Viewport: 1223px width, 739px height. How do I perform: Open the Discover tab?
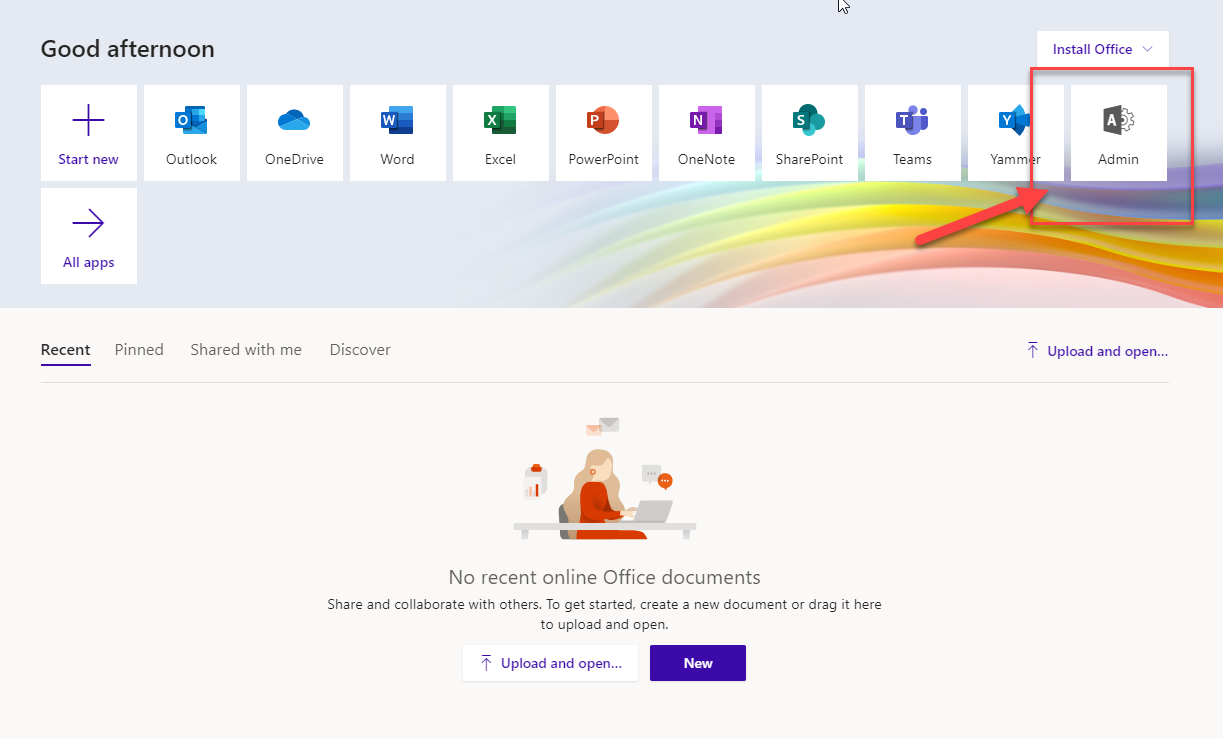[360, 350]
